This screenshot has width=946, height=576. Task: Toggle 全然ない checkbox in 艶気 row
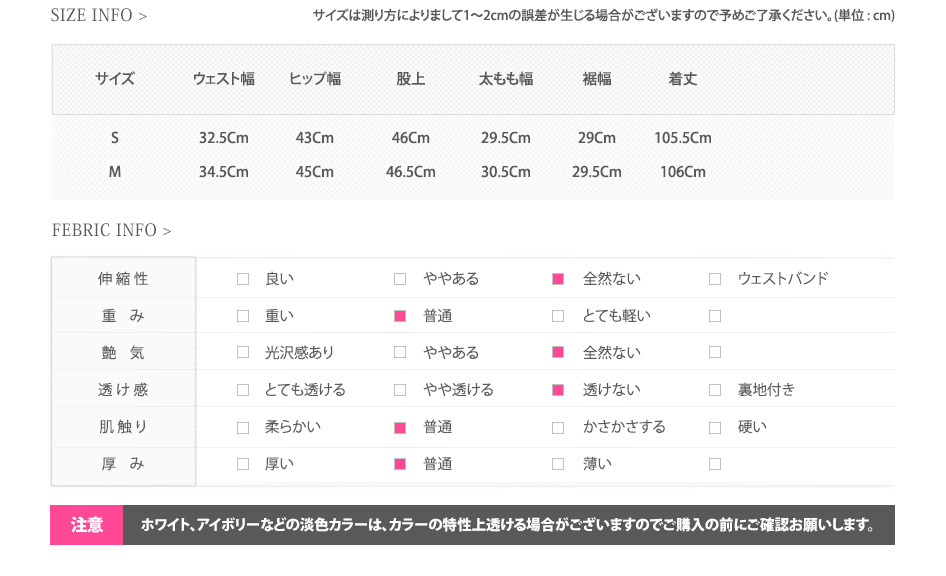[558, 352]
